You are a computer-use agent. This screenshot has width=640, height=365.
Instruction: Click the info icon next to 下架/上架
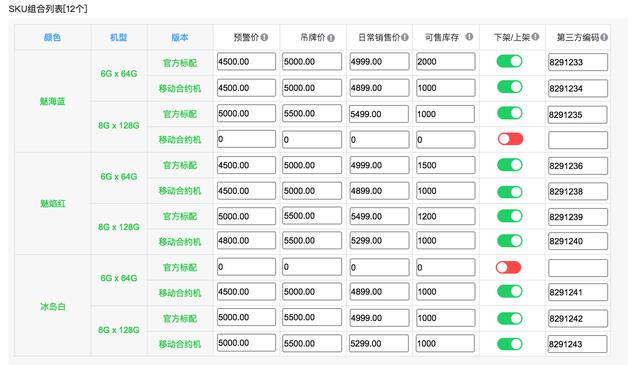(x=536, y=37)
